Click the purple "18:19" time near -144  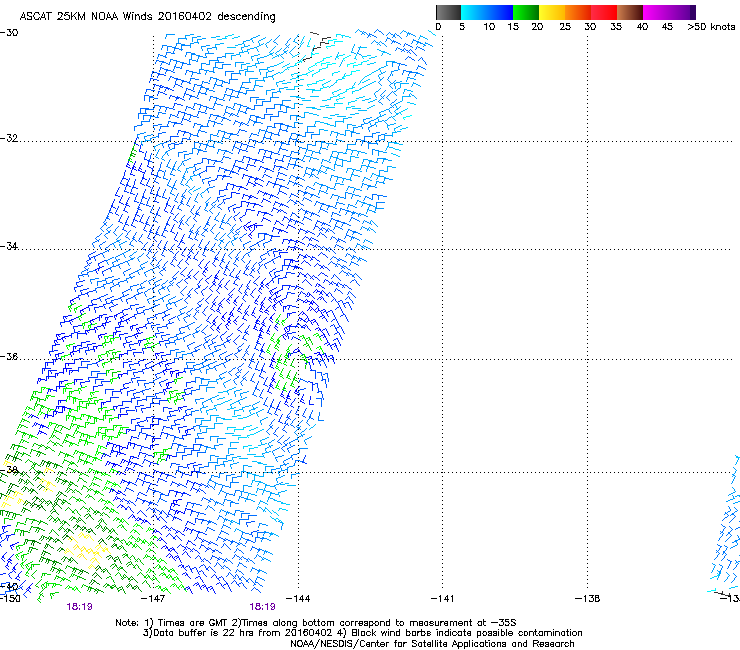tap(262, 607)
